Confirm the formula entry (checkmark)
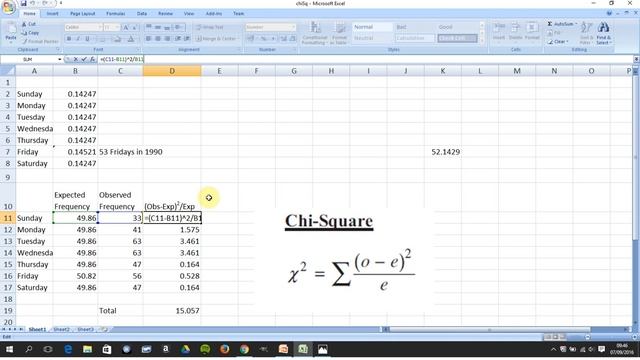The height and width of the screenshot is (360, 640). (x=84, y=60)
